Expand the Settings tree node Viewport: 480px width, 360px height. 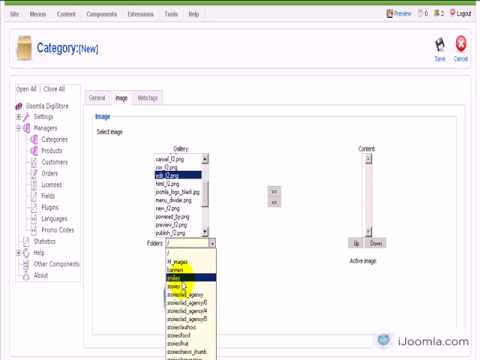pyautogui.click(x=19, y=117)
